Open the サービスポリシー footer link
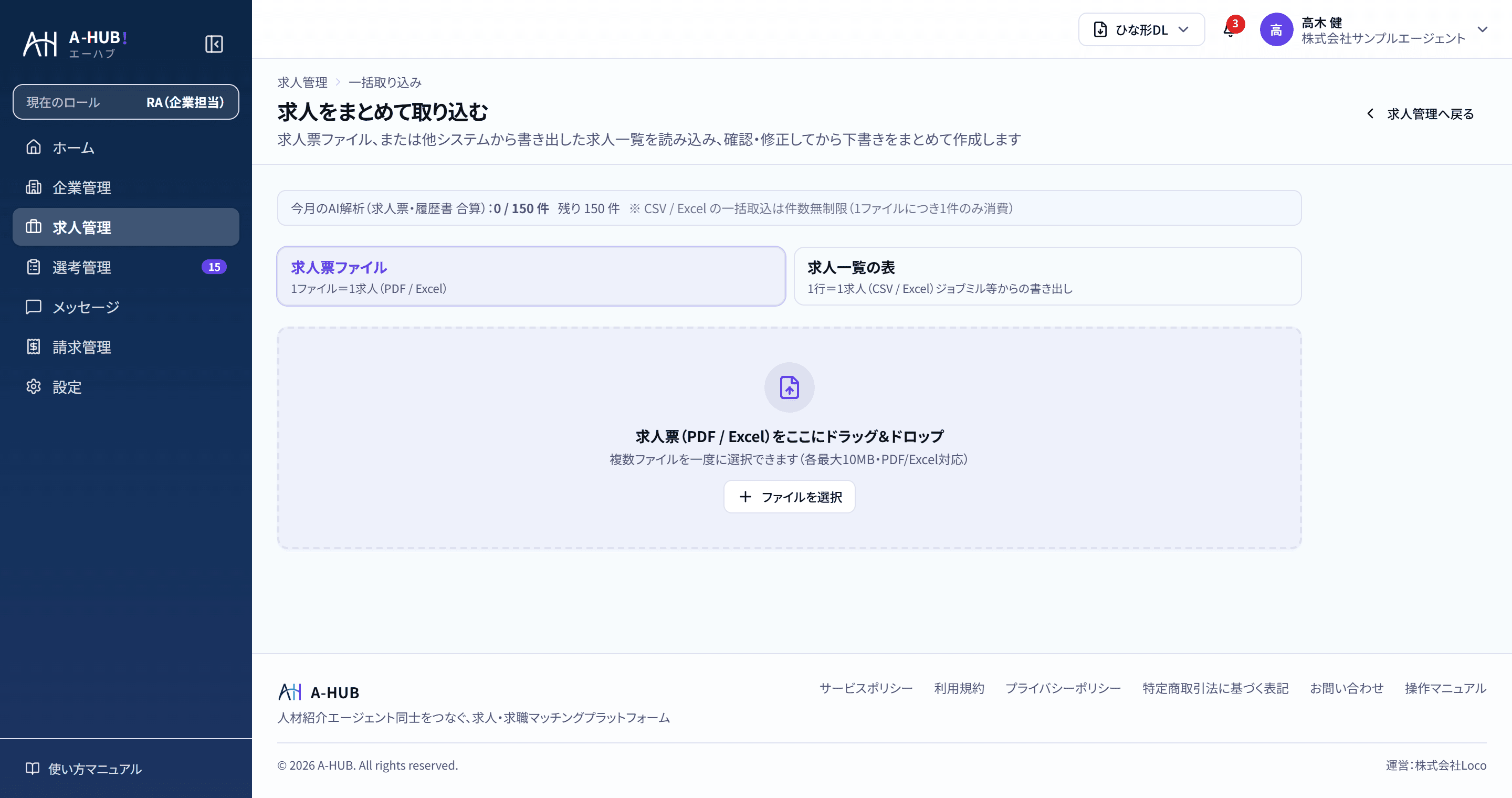Image resolution: width=1512 pixels, height=798 pixels. point(866,688)
